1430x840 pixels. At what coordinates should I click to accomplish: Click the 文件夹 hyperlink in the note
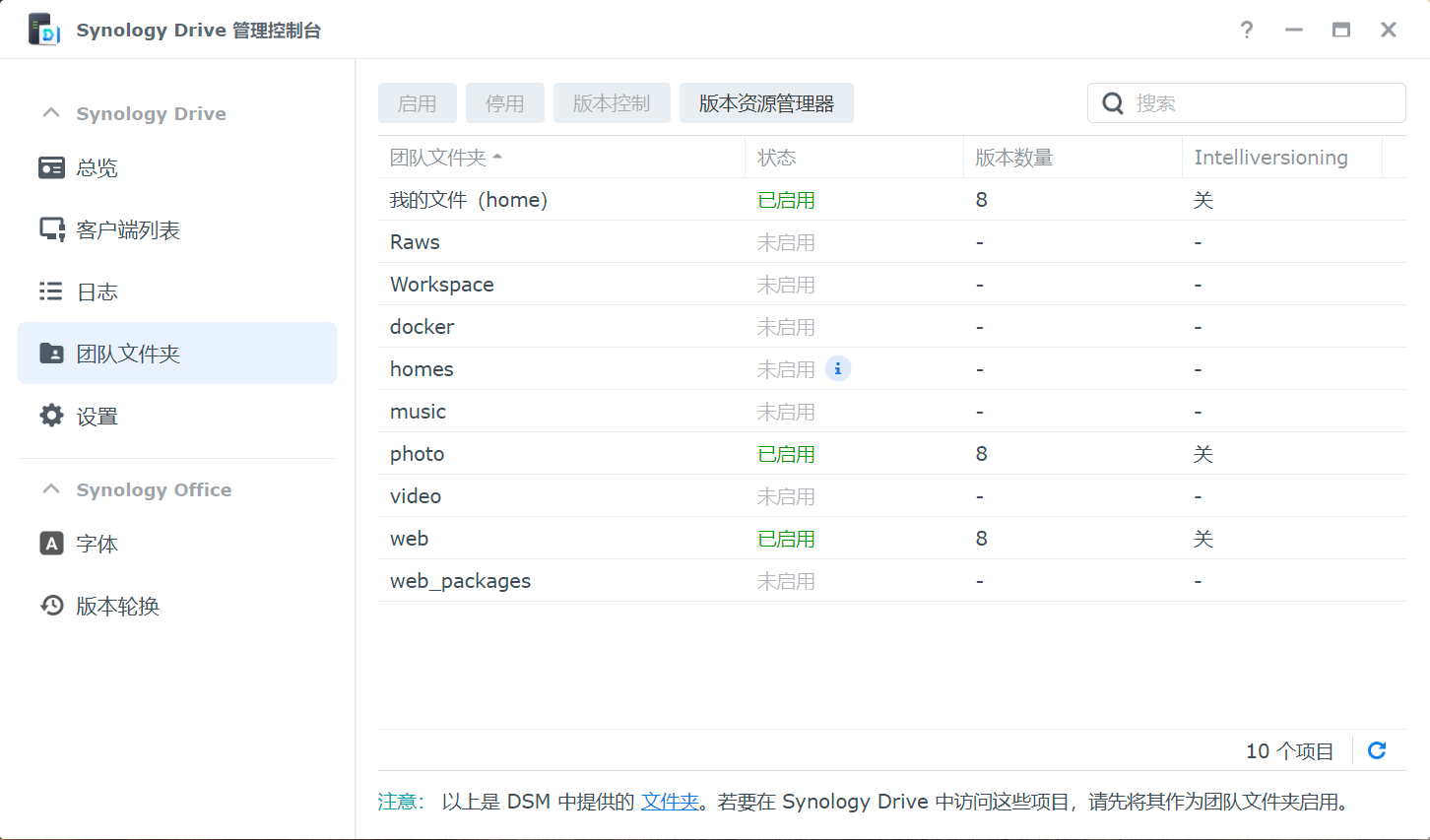pos(670,802)
